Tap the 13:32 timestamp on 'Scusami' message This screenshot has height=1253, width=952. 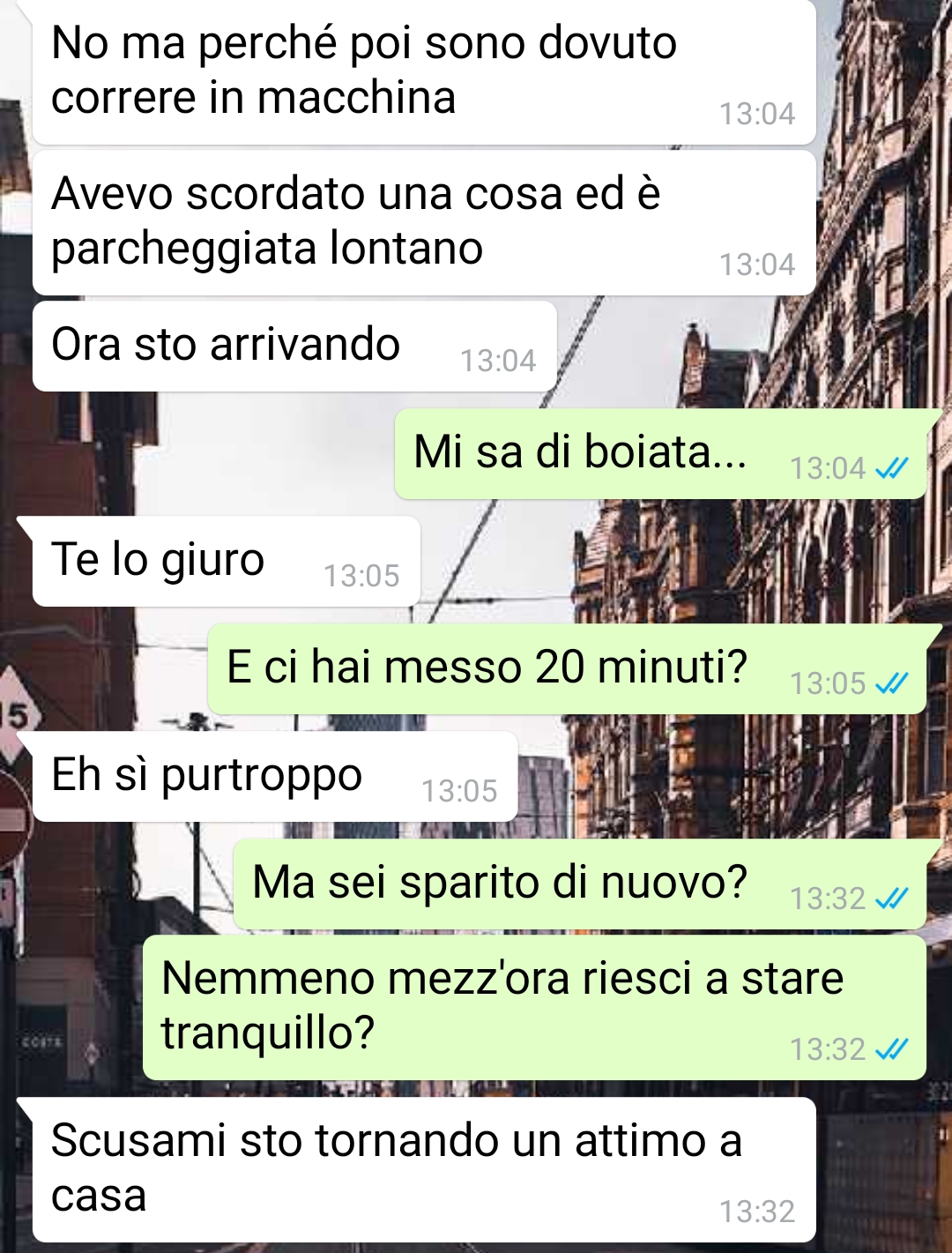757,1212
